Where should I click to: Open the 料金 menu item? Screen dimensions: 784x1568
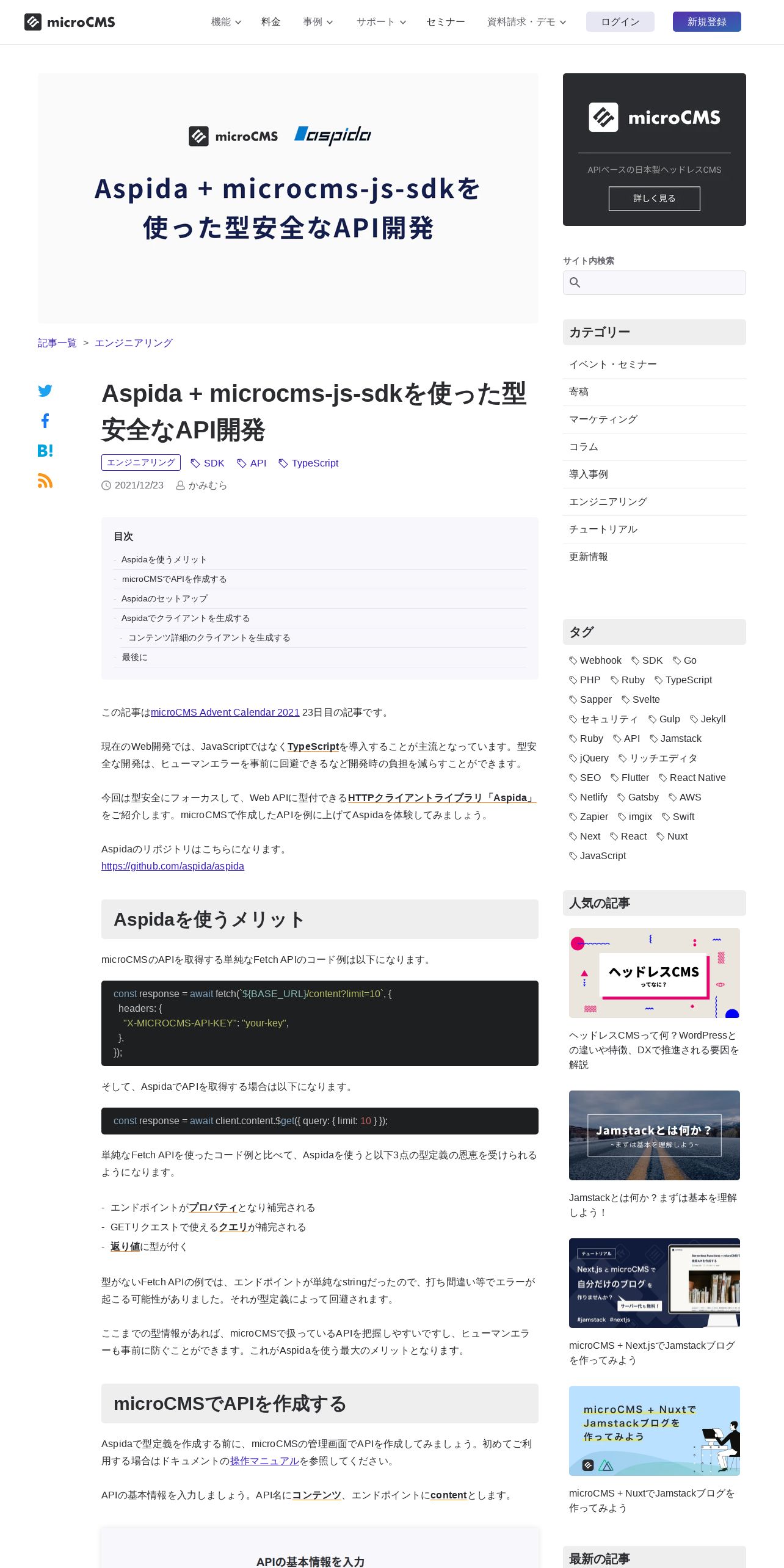click(271, 22)
